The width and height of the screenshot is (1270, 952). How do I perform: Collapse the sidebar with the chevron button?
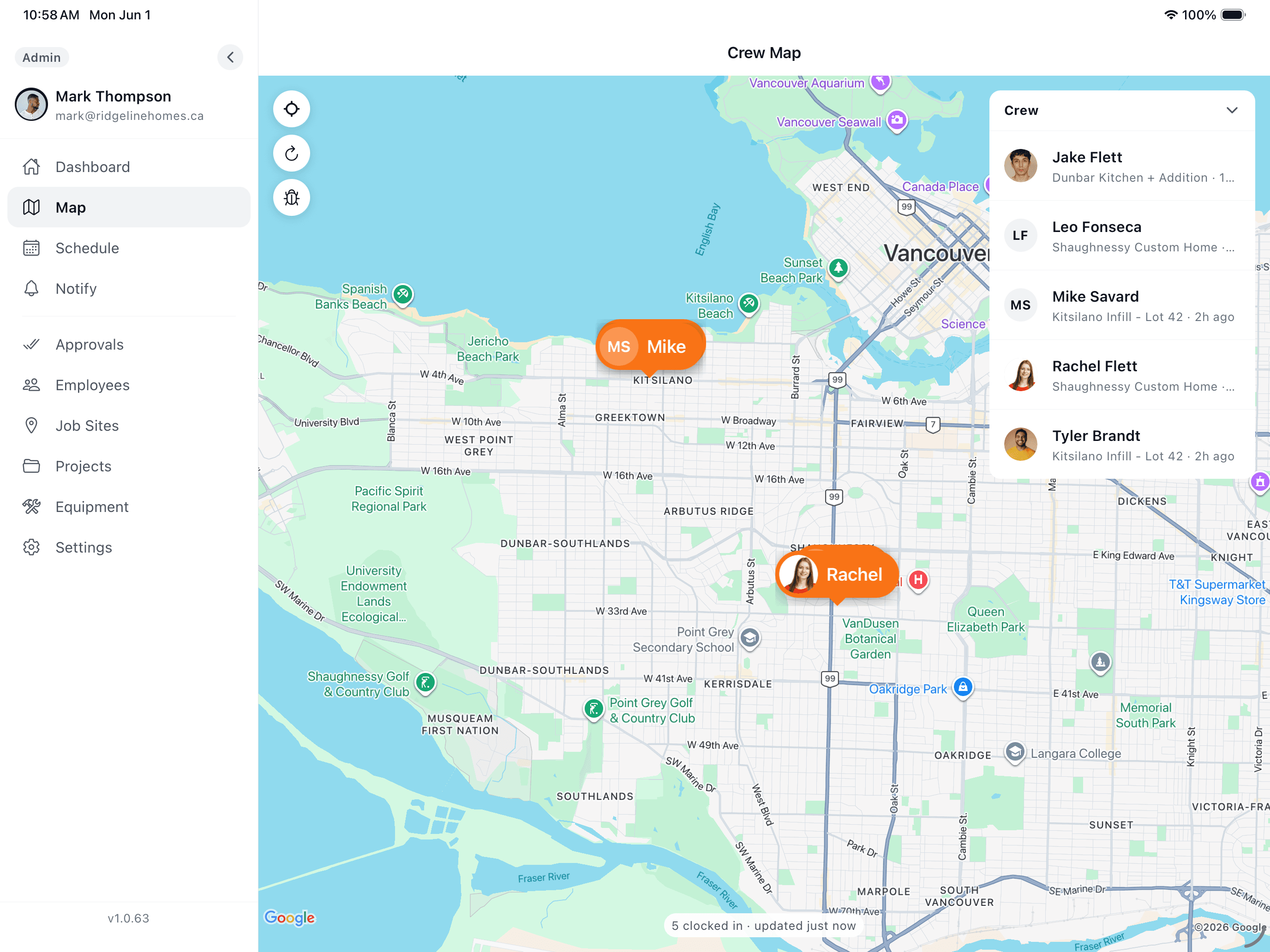pyautogui.click(x=230, y=57)
